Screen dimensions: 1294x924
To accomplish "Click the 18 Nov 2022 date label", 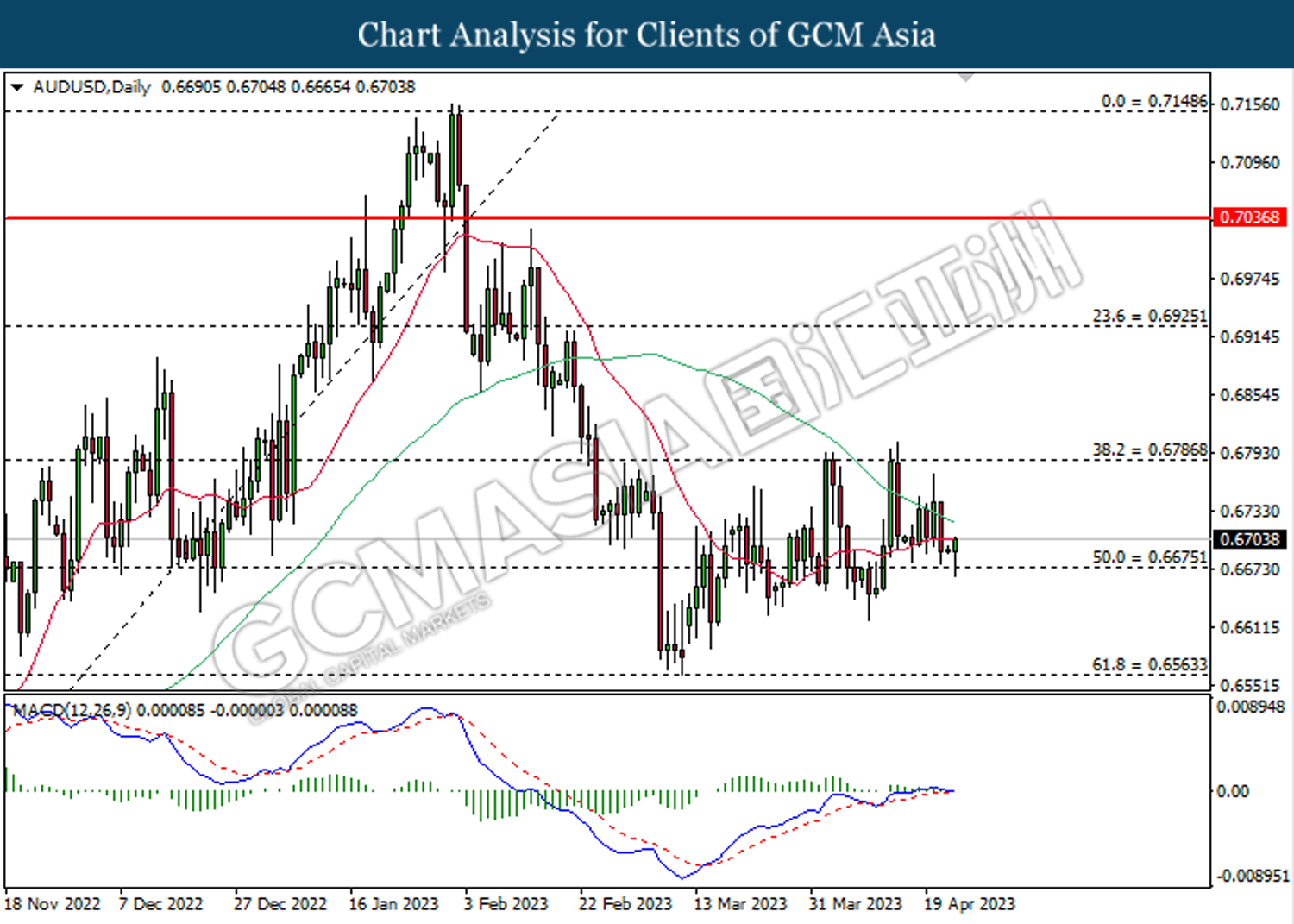I will 53,904.
